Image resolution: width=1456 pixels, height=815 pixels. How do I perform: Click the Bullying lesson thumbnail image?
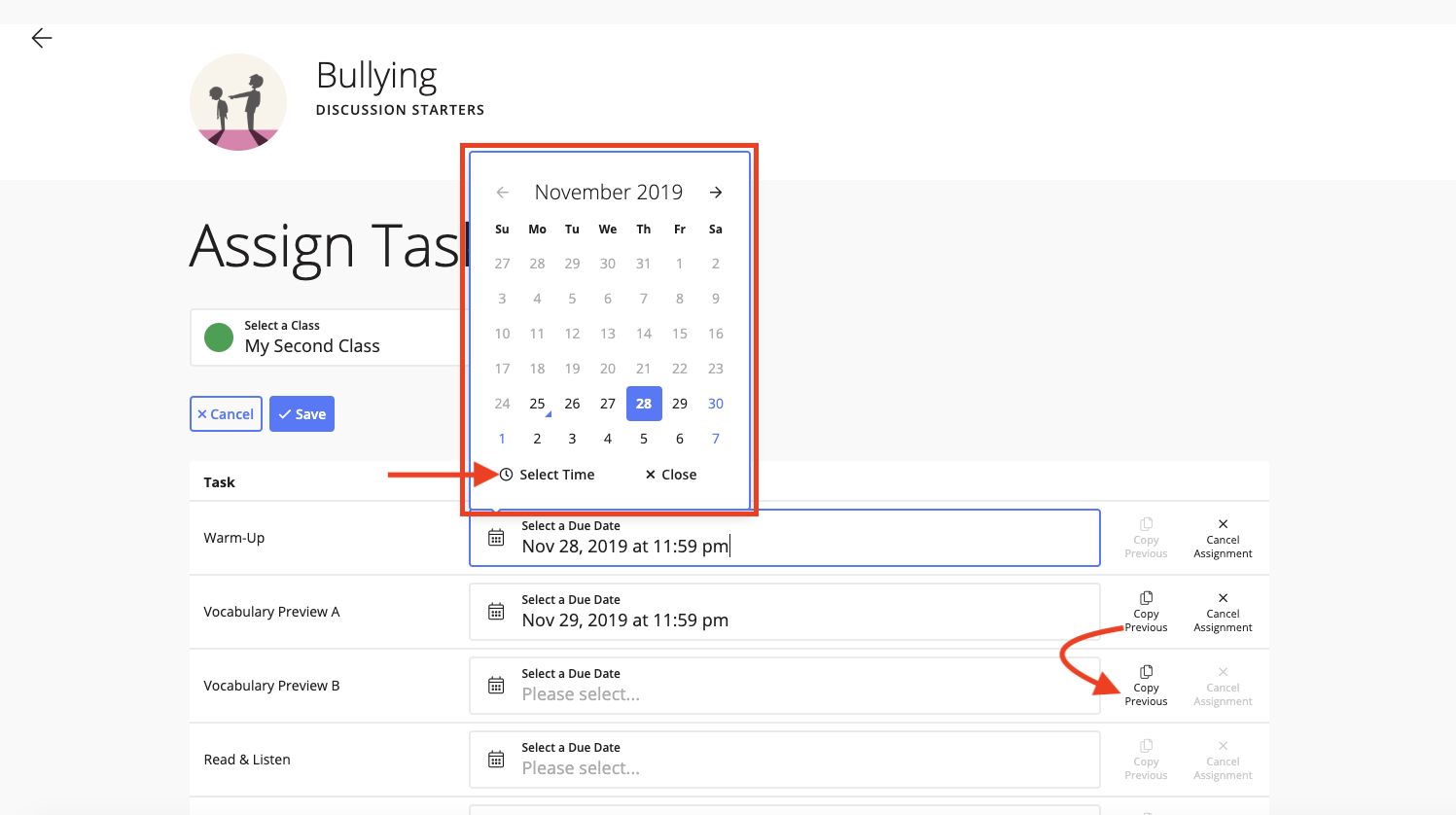tap(238, 102)
